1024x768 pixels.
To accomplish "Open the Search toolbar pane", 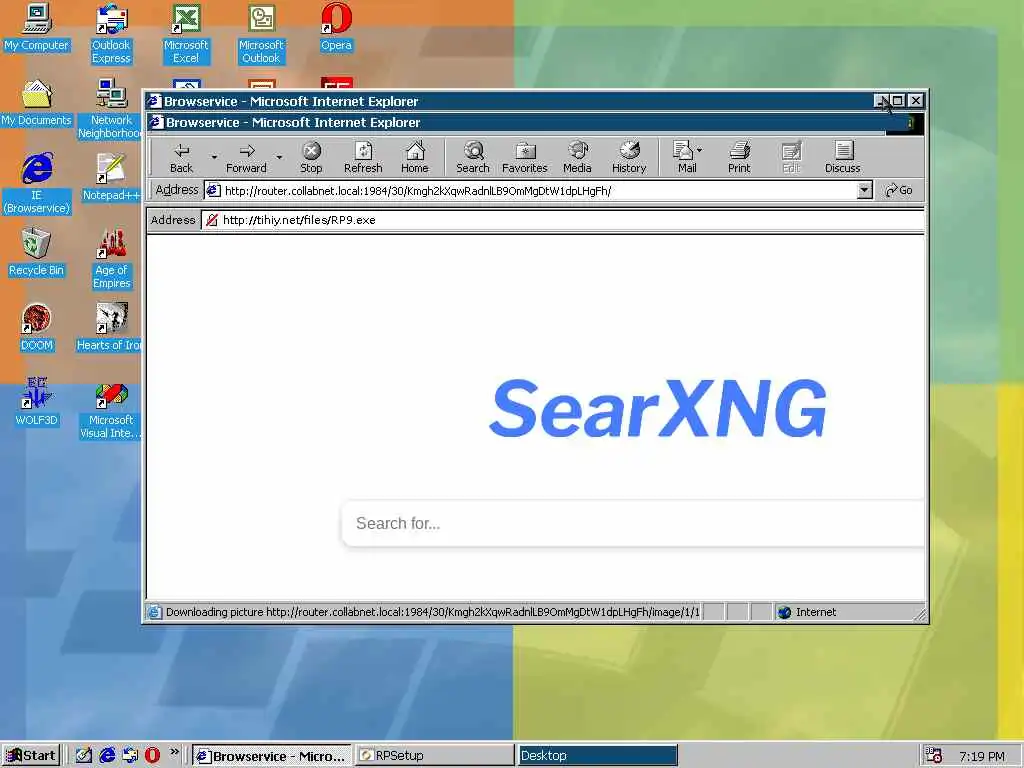I will click(x=473, y=157).
